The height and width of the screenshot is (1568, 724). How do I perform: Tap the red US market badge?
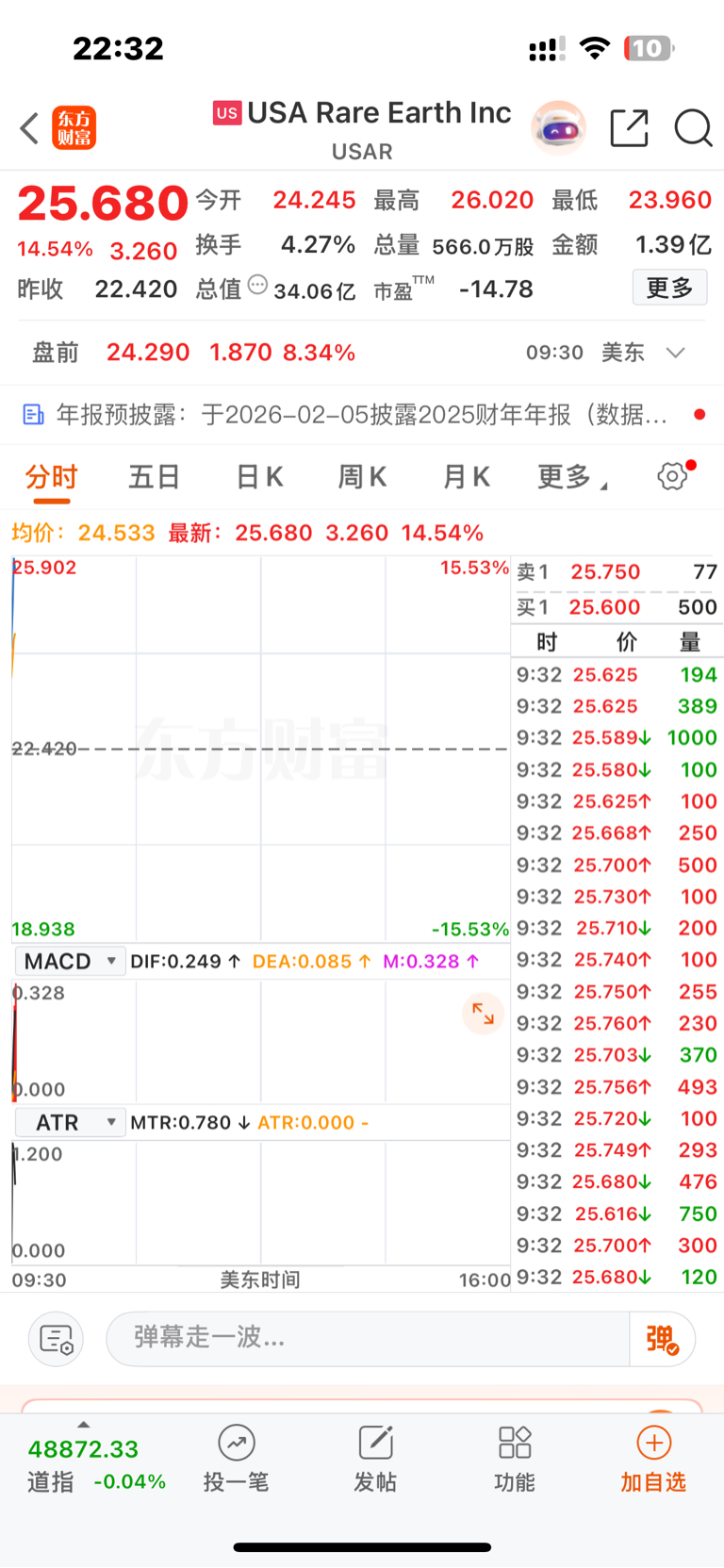point(226,113)
